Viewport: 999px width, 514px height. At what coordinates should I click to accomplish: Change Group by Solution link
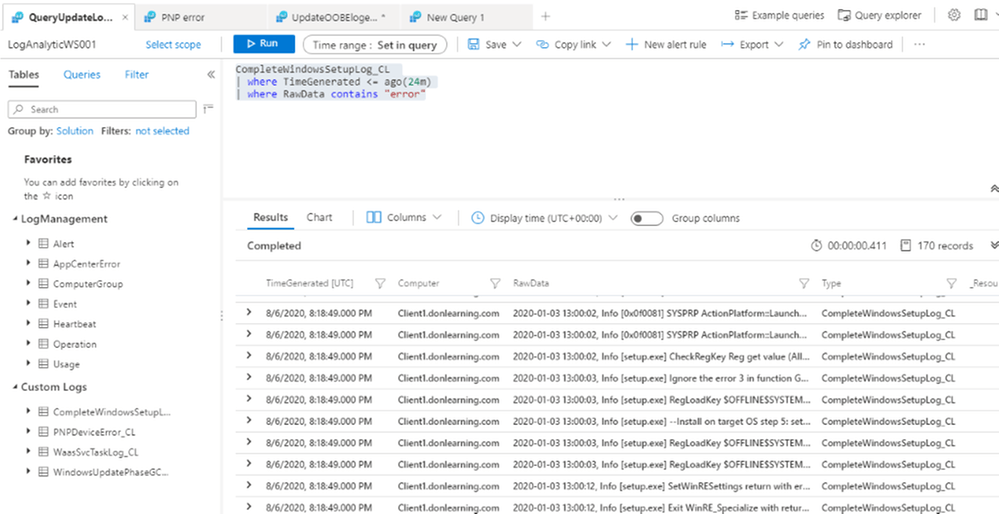(75, 131)
